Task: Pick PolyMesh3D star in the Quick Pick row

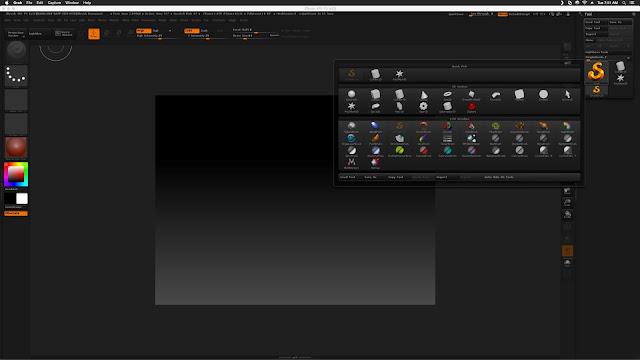Action: coord(399,74)
